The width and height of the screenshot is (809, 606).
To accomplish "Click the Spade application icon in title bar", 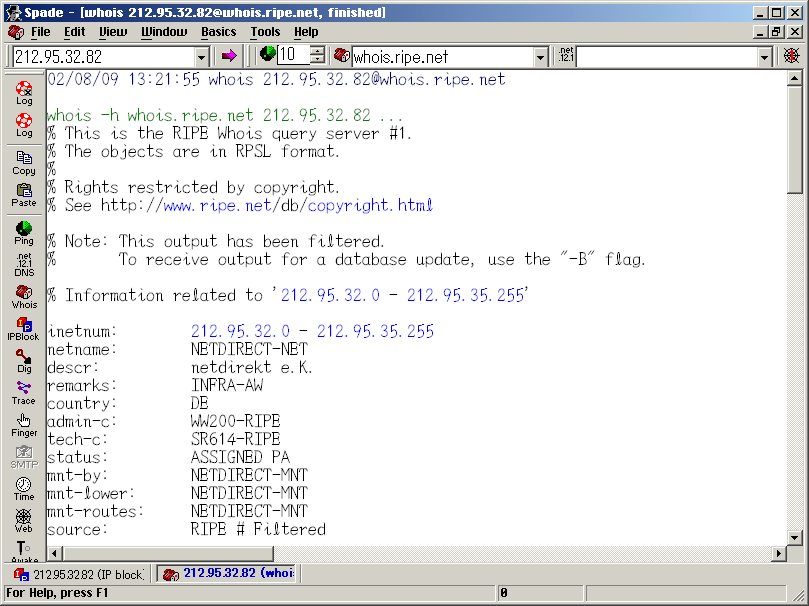I will [13, 12].
